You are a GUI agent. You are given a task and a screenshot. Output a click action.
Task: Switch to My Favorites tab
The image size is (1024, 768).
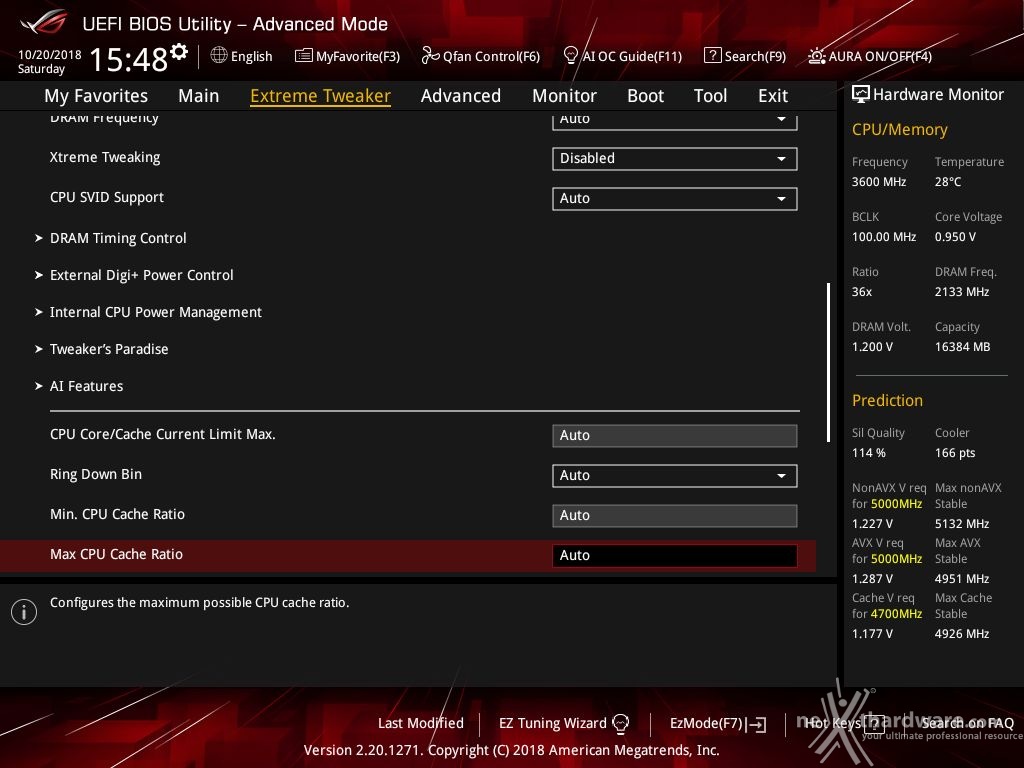pos(96,96)
